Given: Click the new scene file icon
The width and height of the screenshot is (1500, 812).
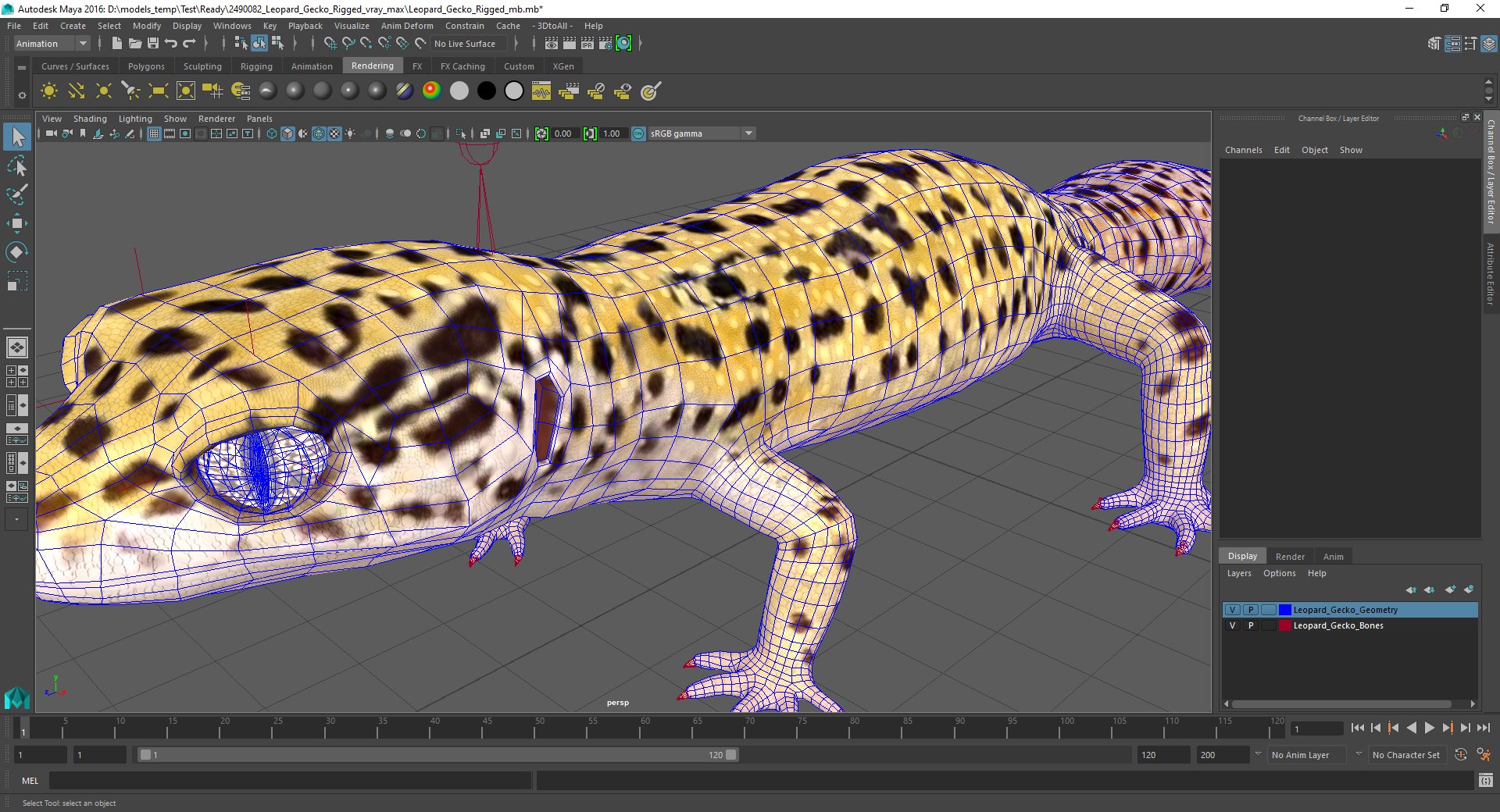Looking at the screenshot, I should [x=116, y=44].
